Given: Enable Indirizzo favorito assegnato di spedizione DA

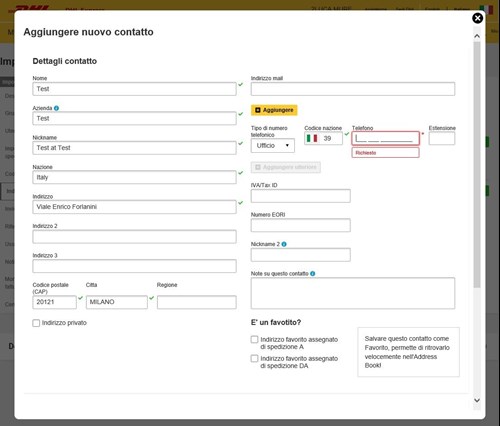Looking at the screenshot, I should pos(254,358).
